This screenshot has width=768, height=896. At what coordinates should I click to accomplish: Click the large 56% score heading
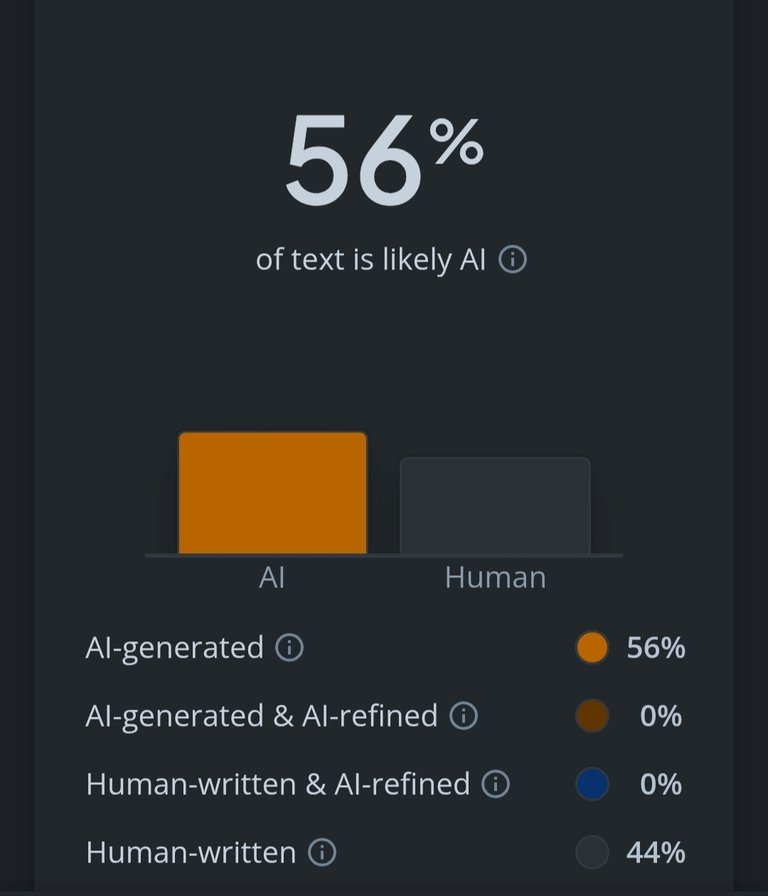click(x=384, y=160)
